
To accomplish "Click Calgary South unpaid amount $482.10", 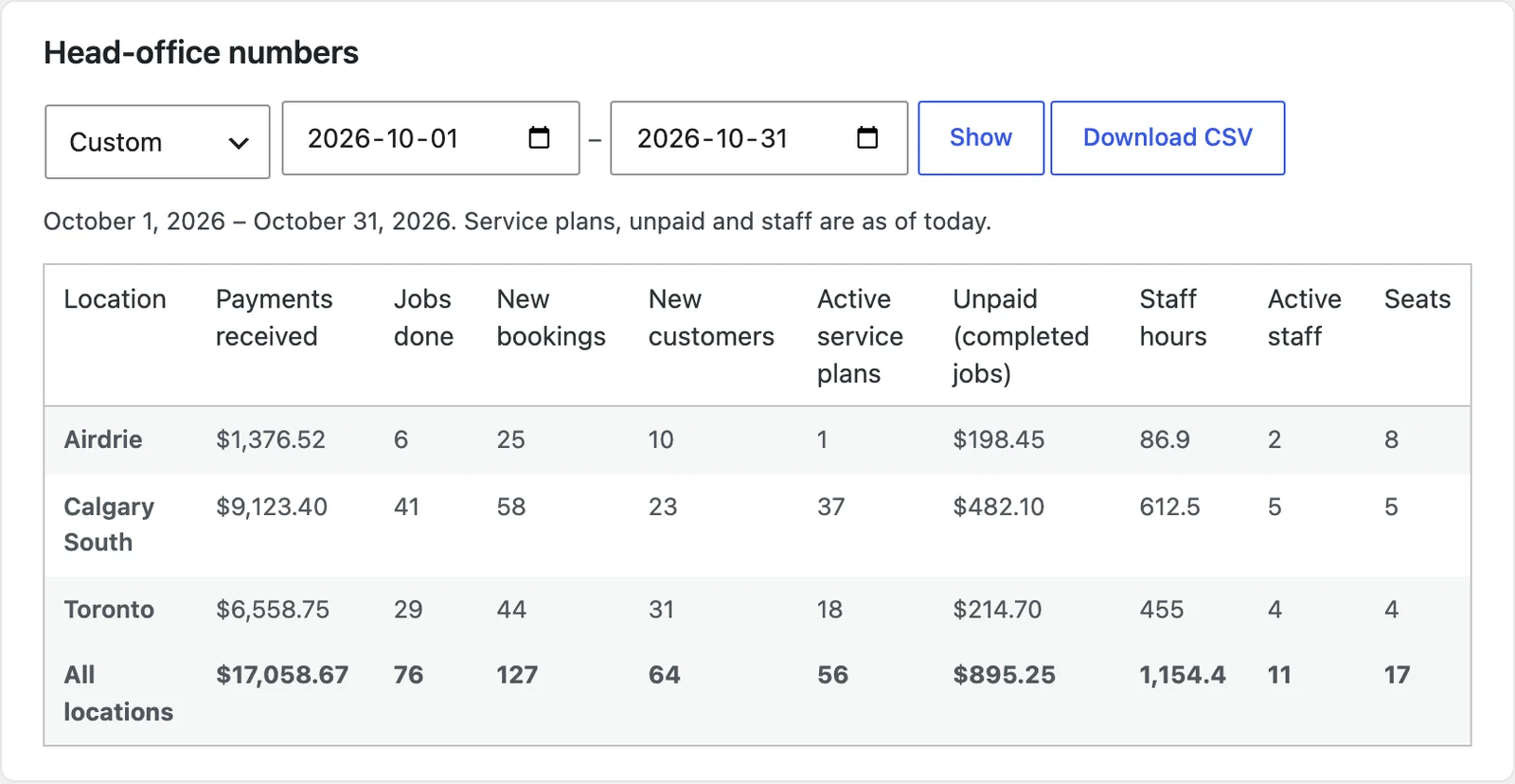I will pyautogui.click(x=999, y=507).
